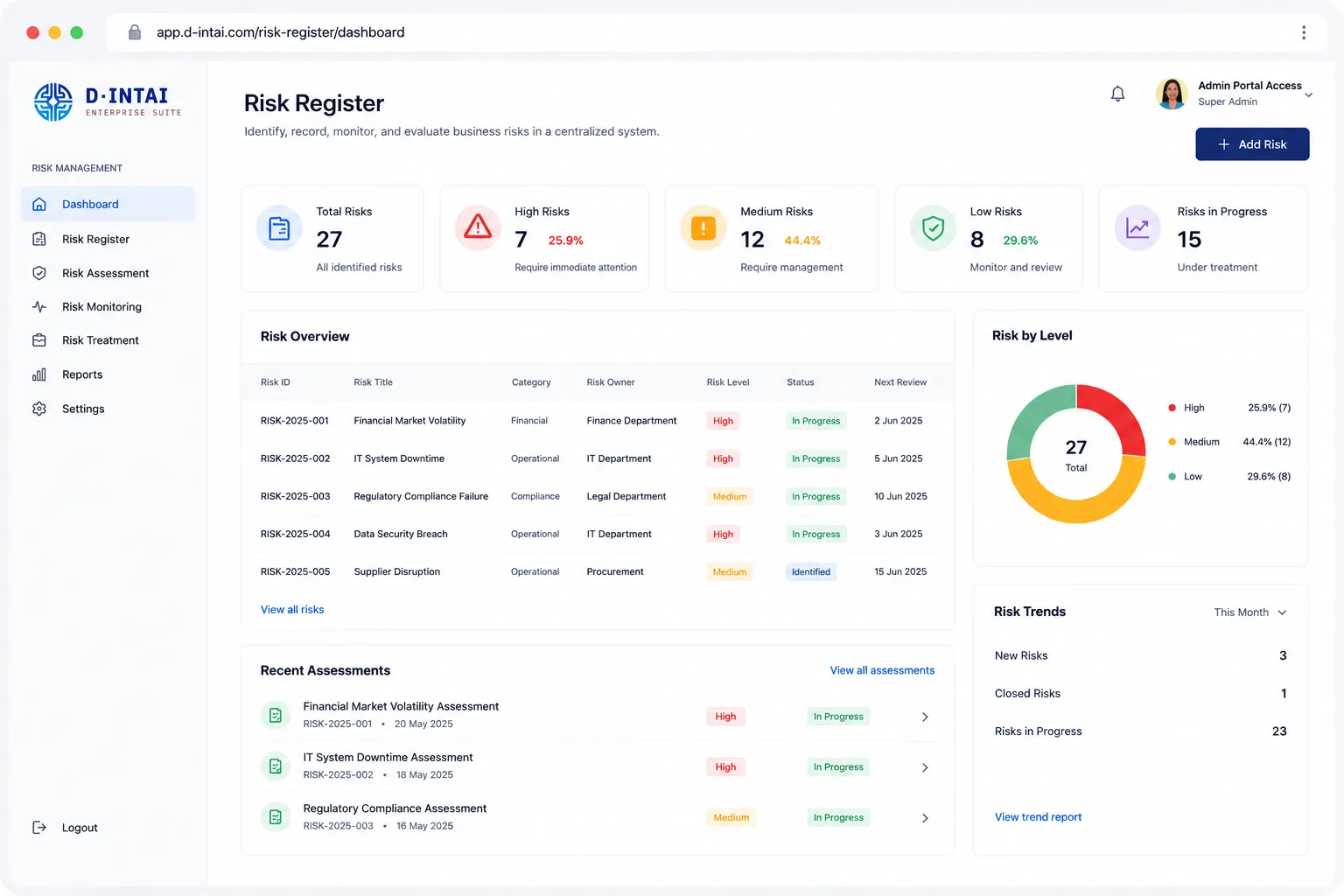
Task: Click Financial Market Volatility Assessment document icon
Action: pyautogui.click(x=276, y=716)
